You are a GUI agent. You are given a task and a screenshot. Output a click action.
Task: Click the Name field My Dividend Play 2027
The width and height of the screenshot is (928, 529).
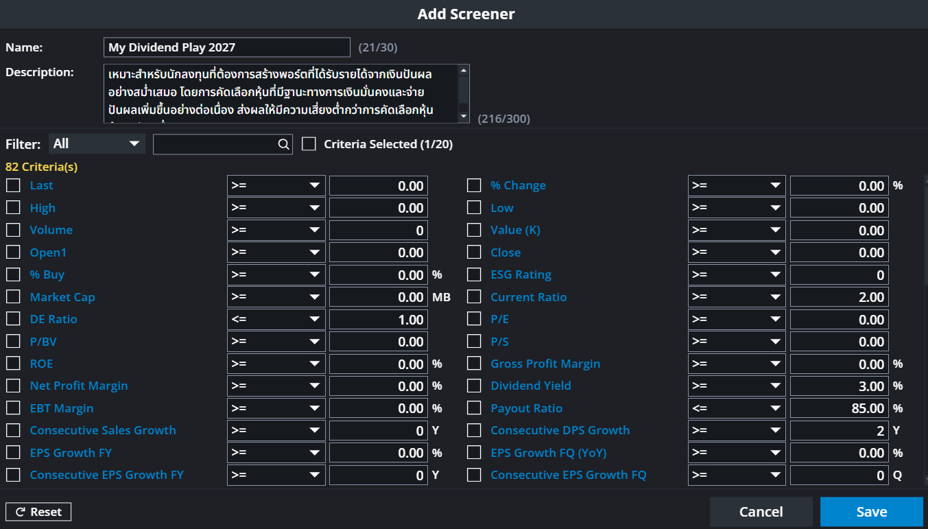pyautogui.click(x=227, y=47)
